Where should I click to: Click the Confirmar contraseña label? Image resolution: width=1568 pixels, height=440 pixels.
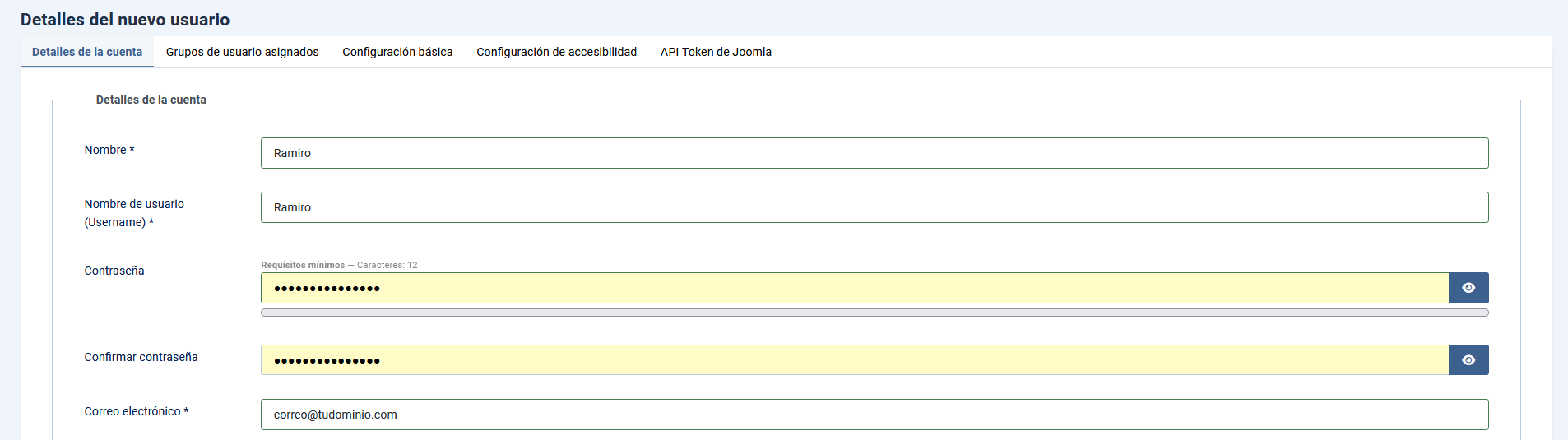coord(141,357)
